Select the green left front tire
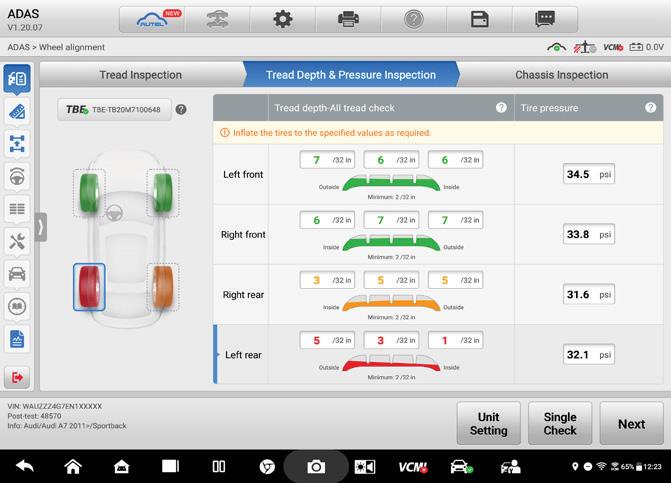 (x=89, y=193)
